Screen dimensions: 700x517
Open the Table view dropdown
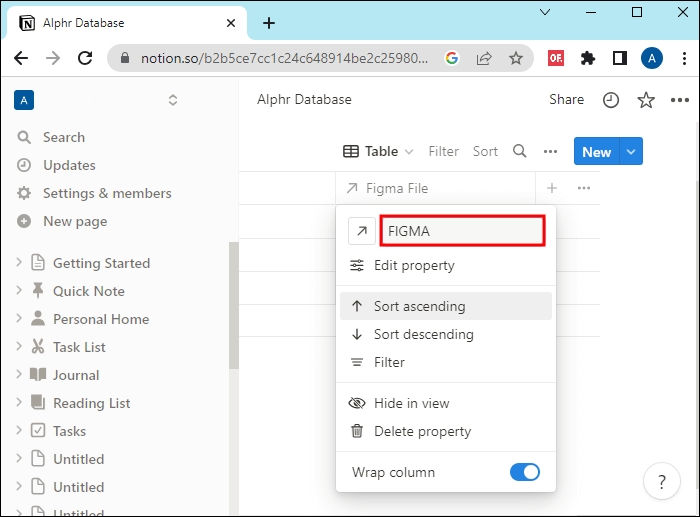tap(378, 151)
